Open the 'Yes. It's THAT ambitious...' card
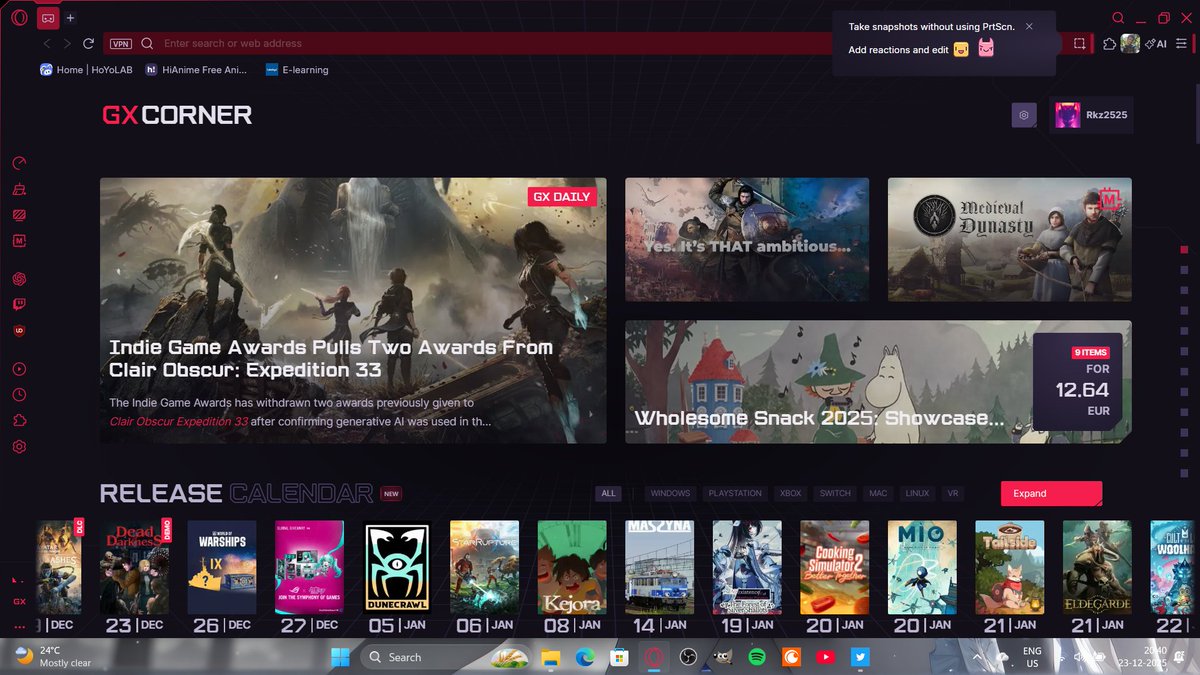Screen dimensions: 1200x675 point(747,240)
